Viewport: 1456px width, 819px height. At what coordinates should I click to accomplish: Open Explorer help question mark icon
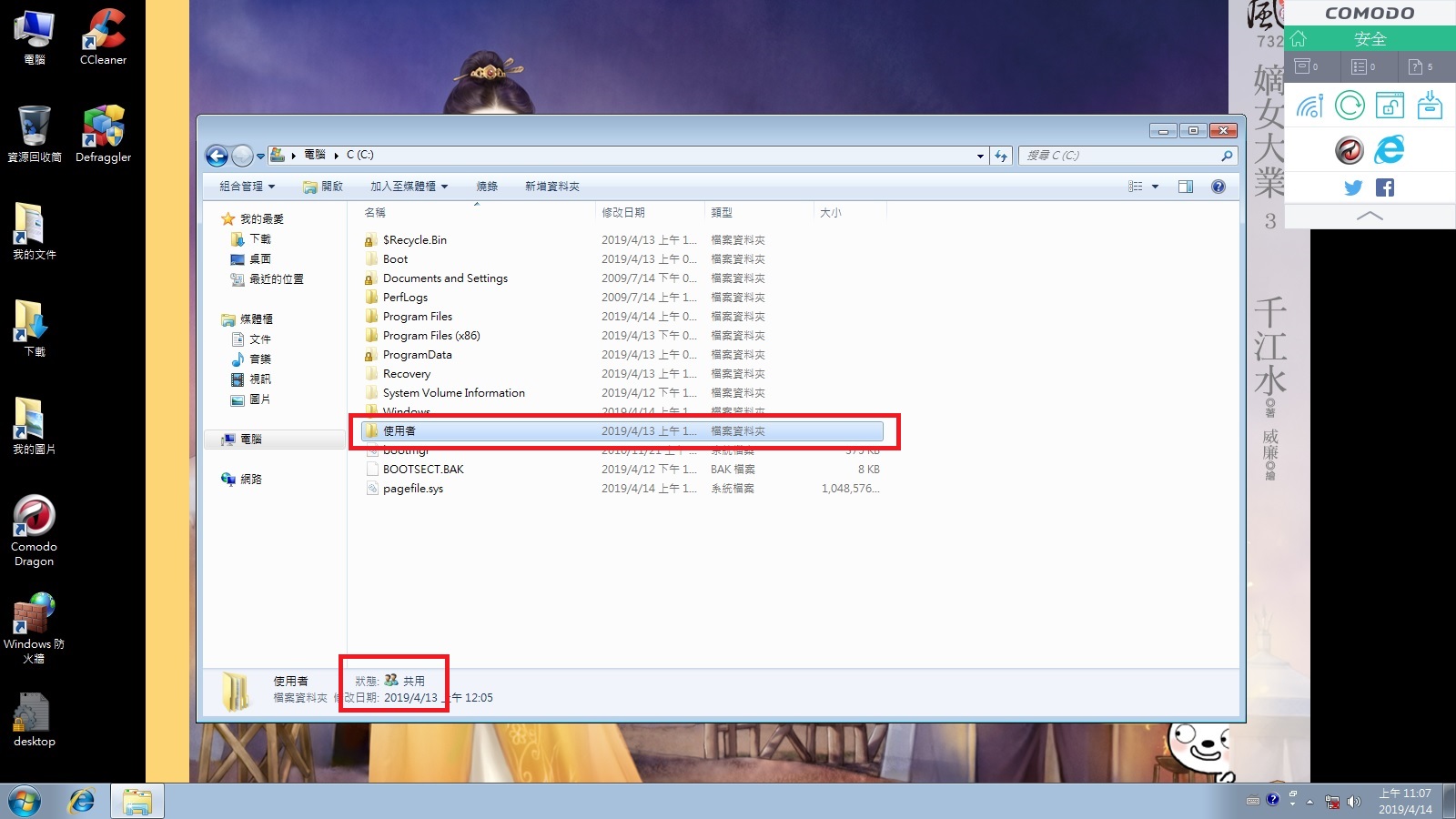coord(1218,187)
